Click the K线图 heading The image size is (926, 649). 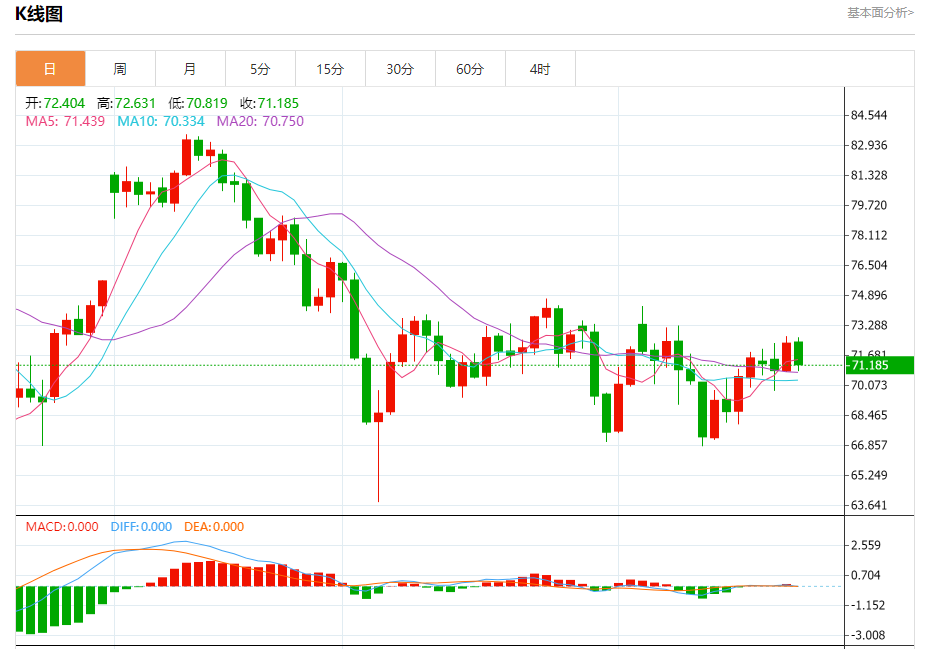(39, 14)
